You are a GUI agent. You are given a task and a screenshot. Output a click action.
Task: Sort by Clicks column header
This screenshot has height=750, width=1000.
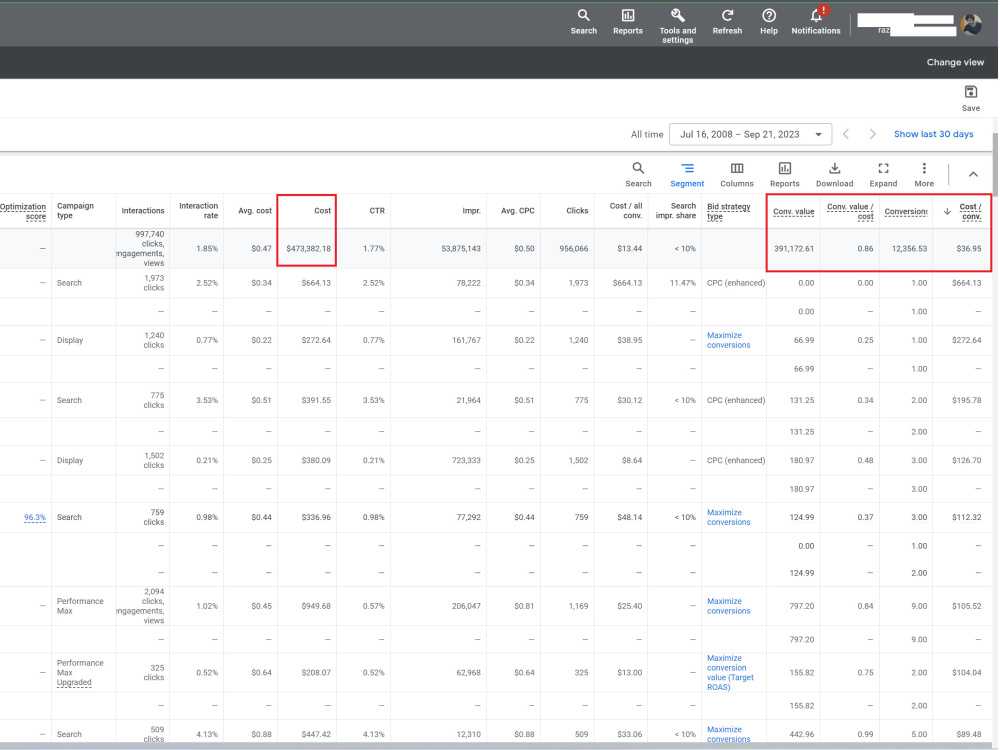pos(577,210)
